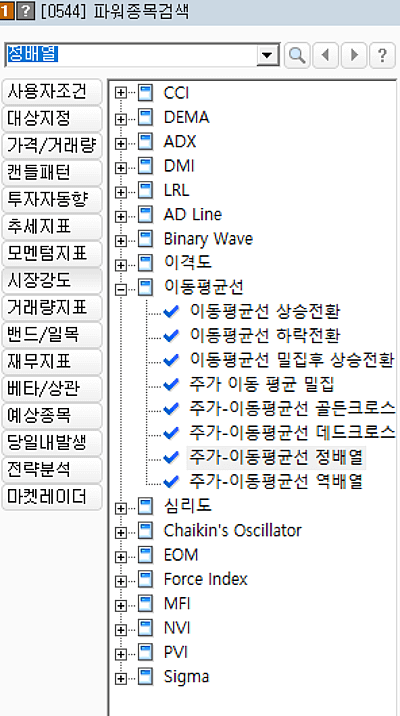This screenshot has width=400, height=716.
Task: Select the Force Index folder icon
Action: click(x=145, y=579)
